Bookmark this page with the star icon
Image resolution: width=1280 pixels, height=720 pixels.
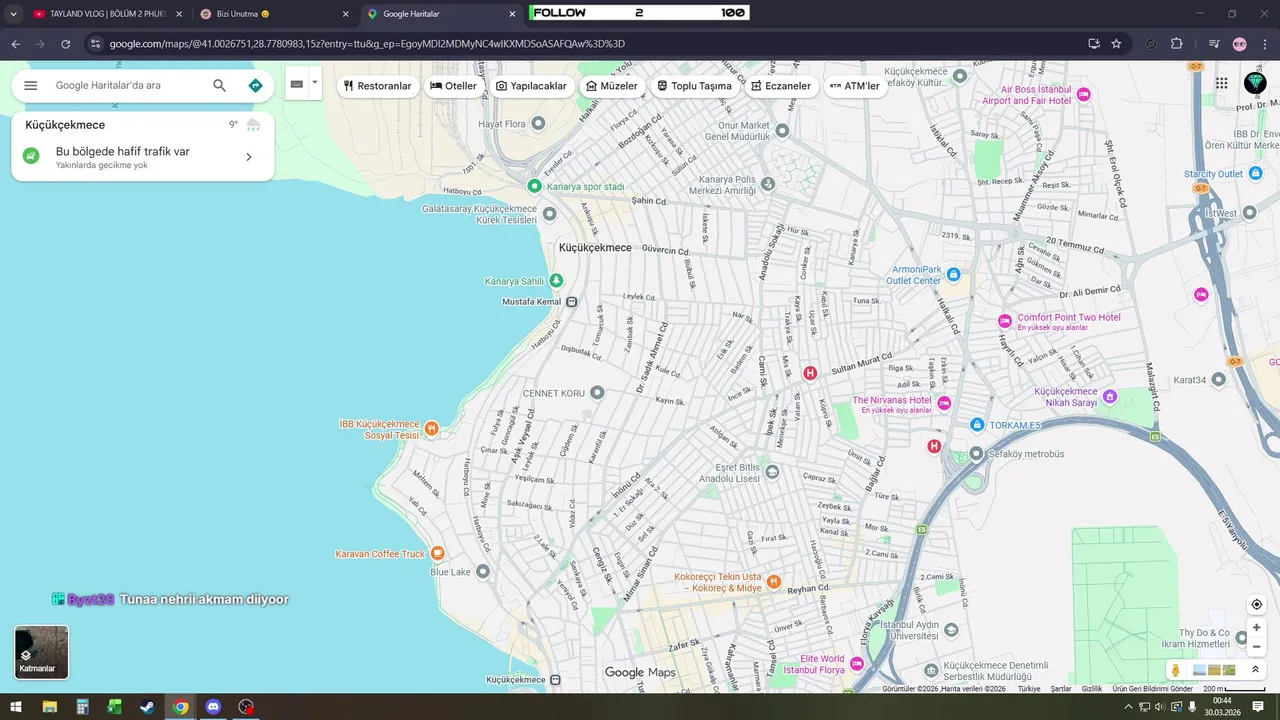click(x=1116, y=44)
